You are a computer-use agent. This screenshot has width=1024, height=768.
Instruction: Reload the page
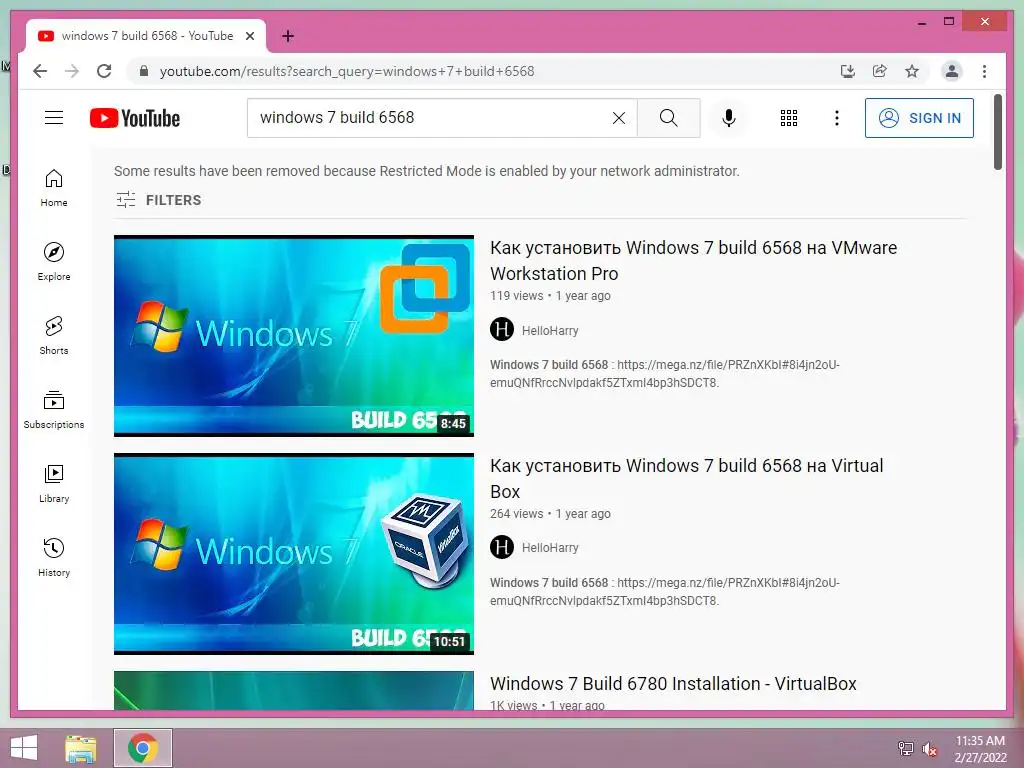[104, 71]
